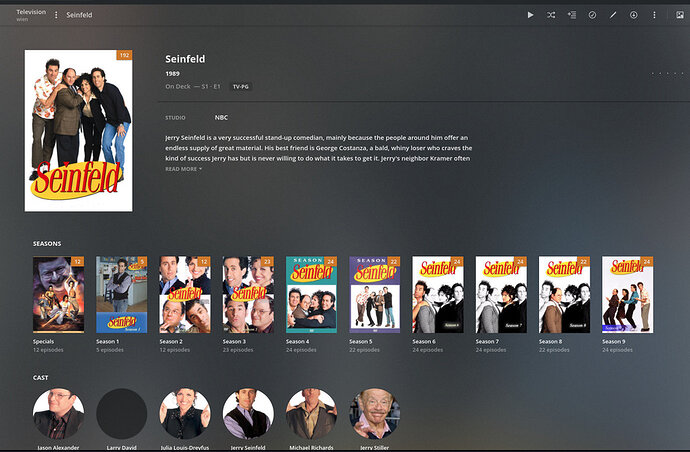The height and width of the screenshot is (452, 690).
Task: Open the NBC studio link
Action: [221, 118]
